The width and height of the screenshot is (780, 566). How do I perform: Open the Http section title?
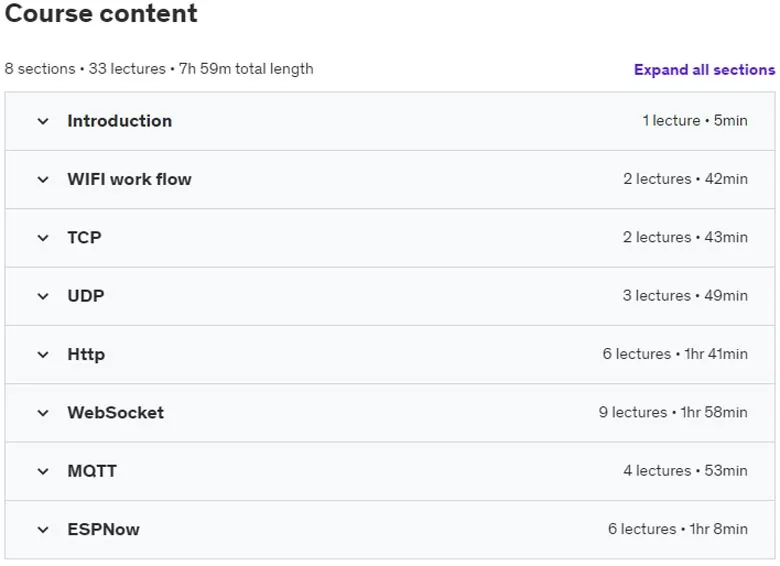click(x=87, y=354)
